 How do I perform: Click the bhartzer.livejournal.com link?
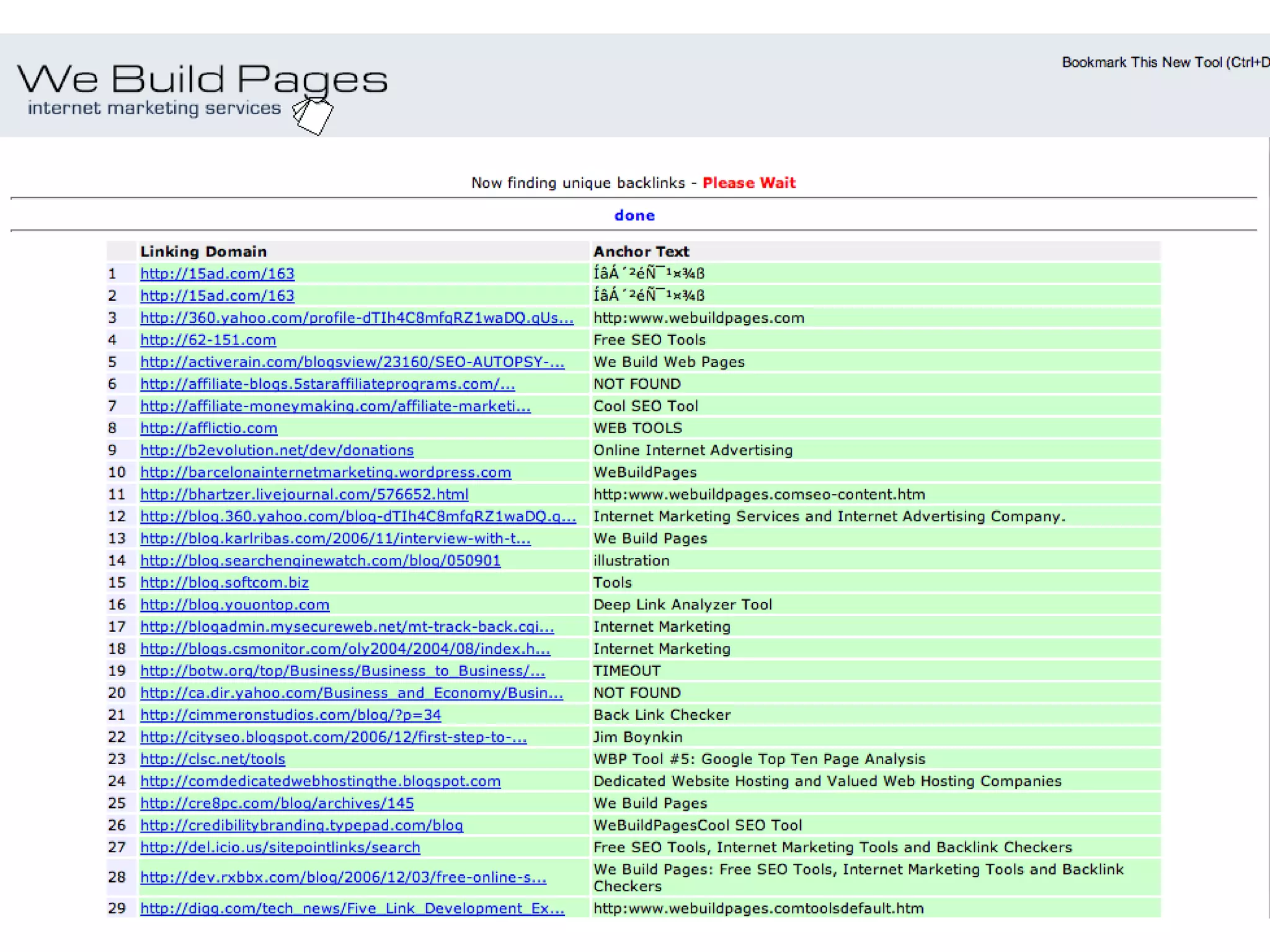tap(304, 495)
